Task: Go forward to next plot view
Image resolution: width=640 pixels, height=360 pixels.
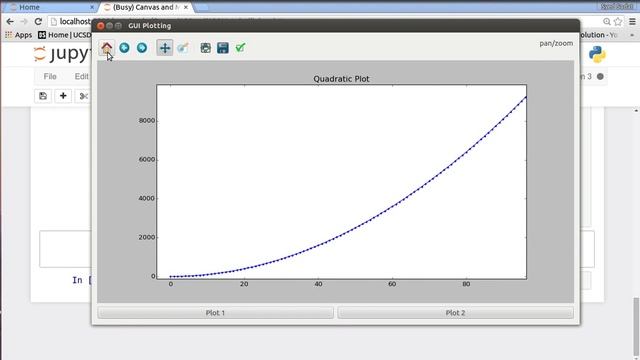Action: pyautogui.click(x=142, y=48)
